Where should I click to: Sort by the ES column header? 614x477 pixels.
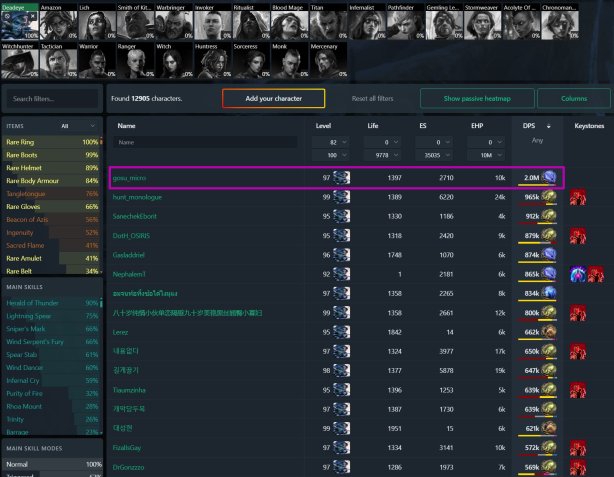point(423,126)
